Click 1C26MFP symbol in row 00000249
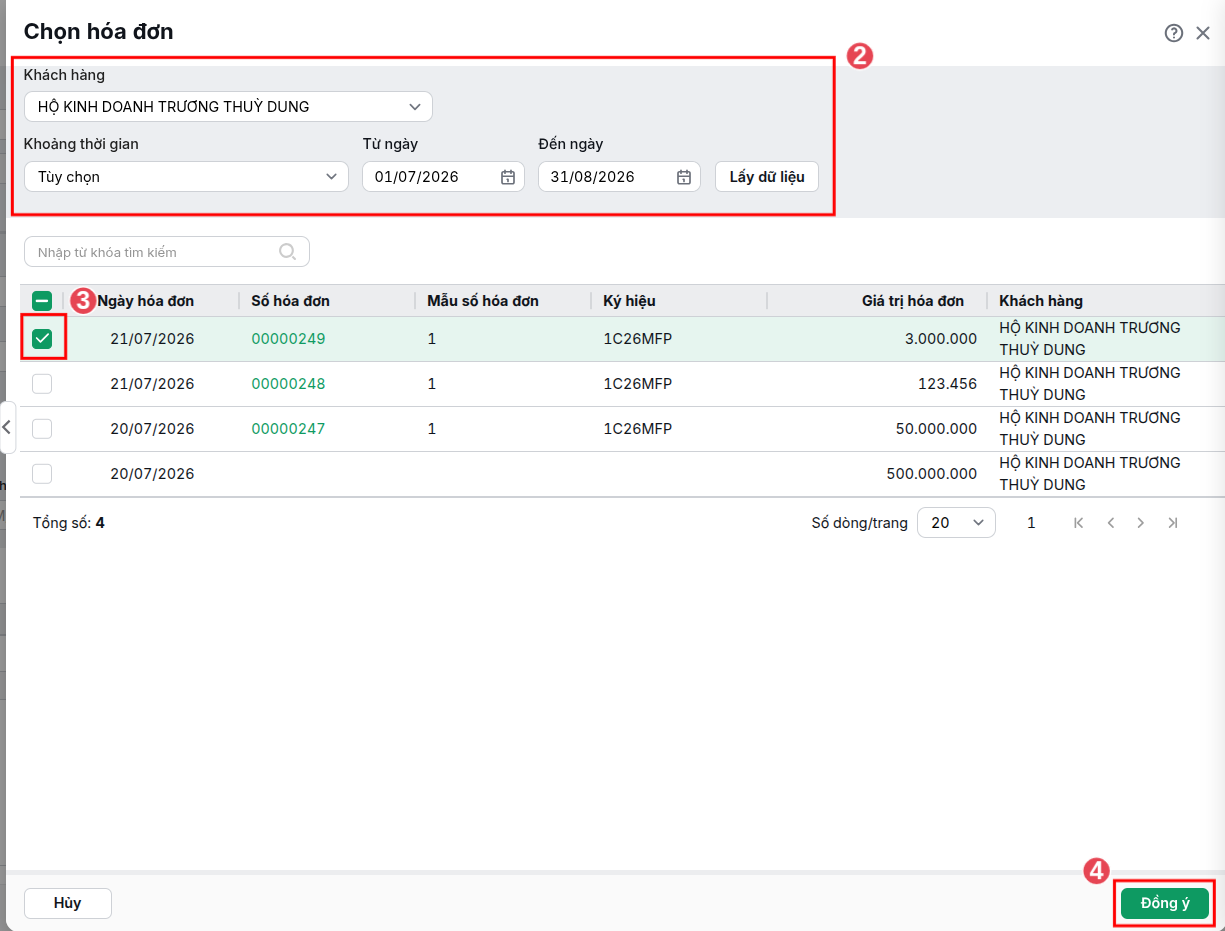The image size is (1225, 931). coord(638,339)
